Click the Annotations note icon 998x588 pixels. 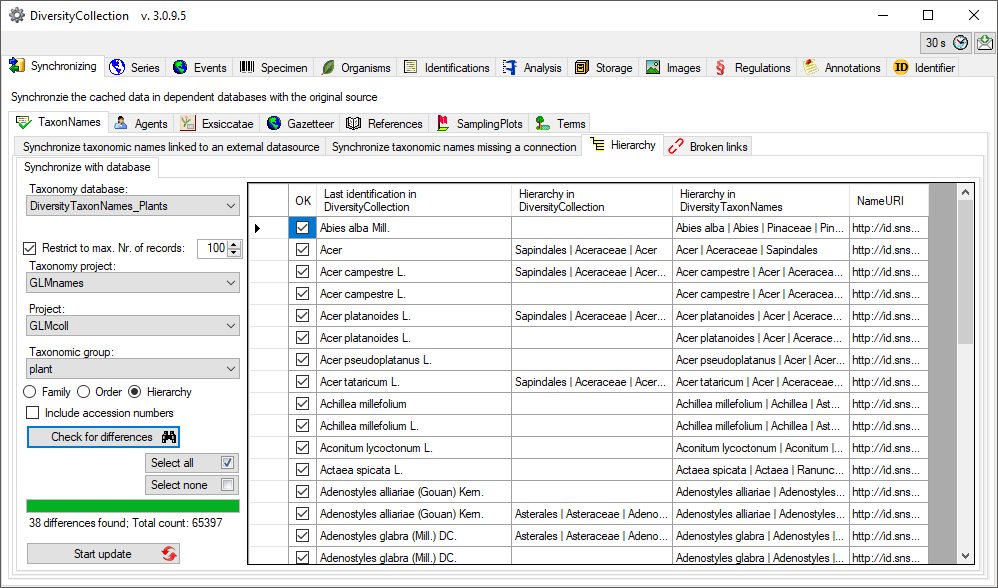coord(810,68)
